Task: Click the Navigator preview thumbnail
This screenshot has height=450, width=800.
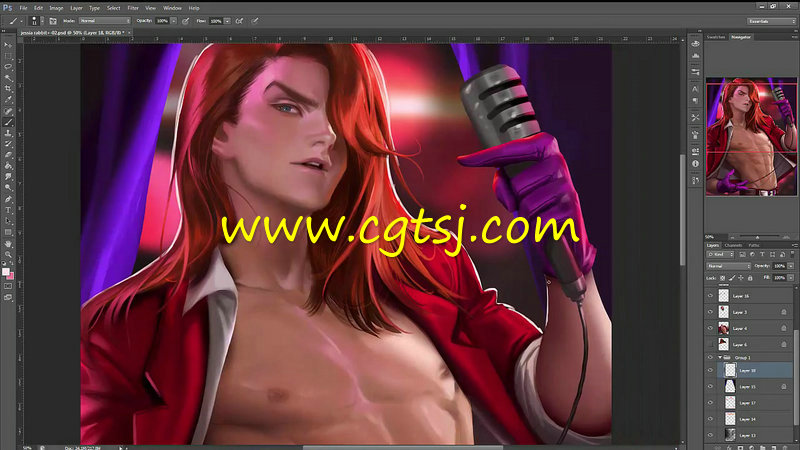Action: point(751,137)
